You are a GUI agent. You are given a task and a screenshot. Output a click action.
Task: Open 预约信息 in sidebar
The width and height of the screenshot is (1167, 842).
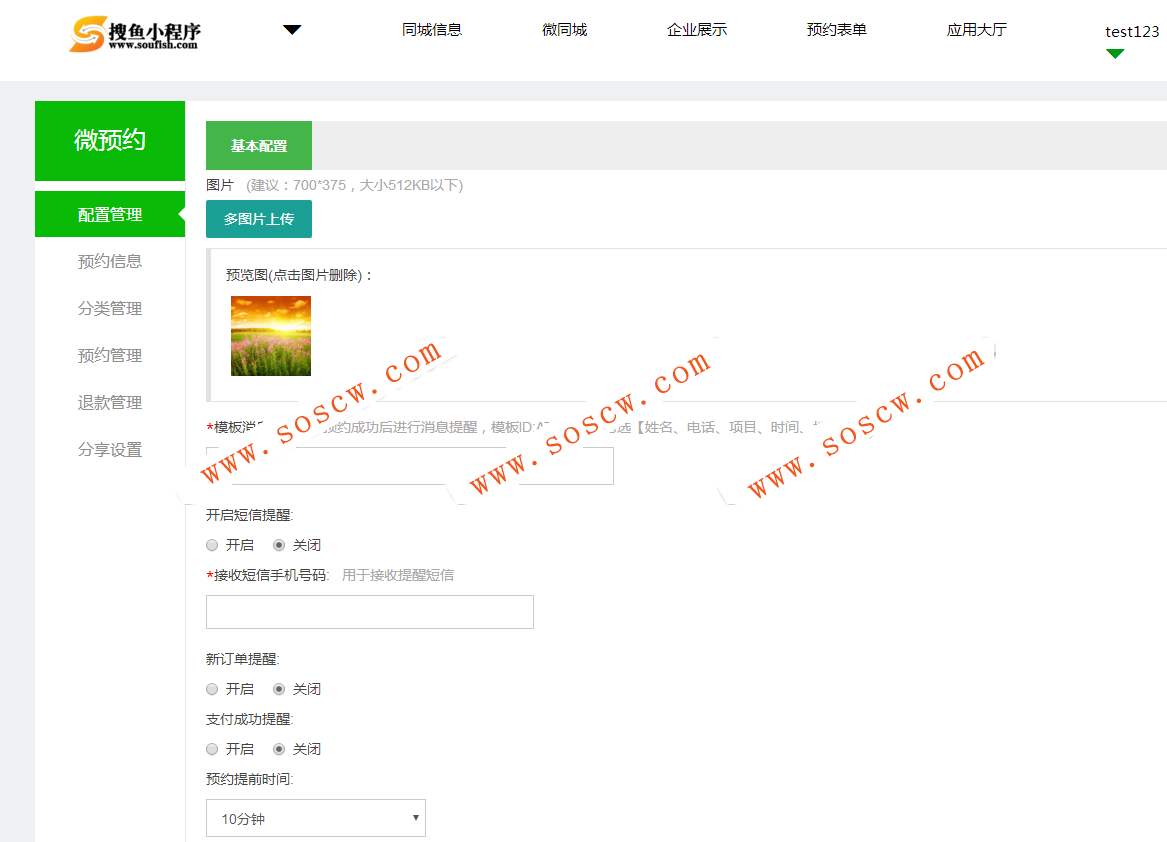point(109,261)
